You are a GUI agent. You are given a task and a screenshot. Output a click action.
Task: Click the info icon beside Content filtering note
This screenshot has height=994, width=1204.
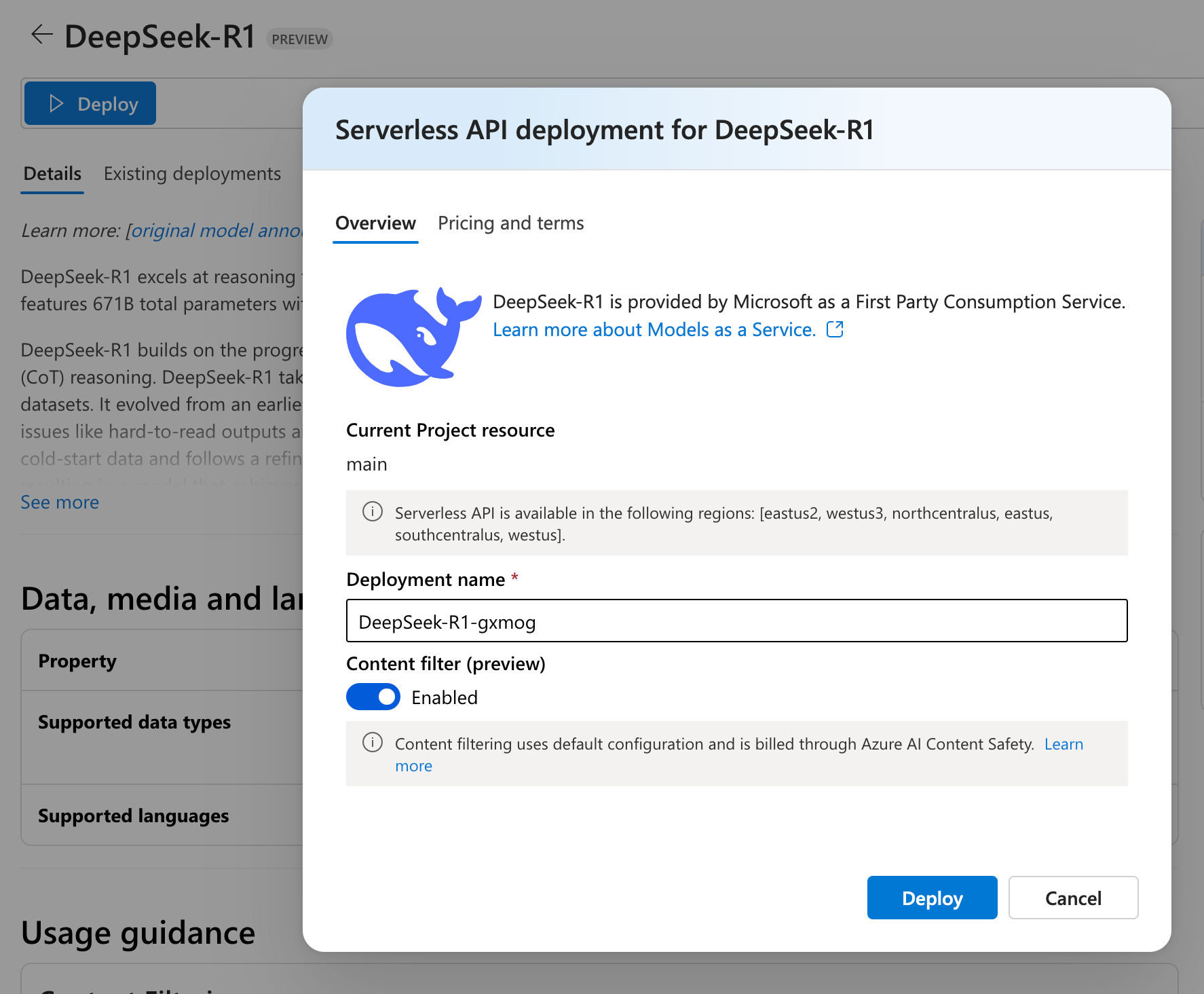[373, 742]
